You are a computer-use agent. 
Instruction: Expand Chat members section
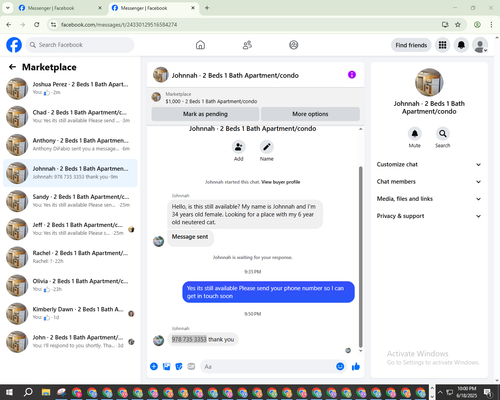[x=429, y=182]
